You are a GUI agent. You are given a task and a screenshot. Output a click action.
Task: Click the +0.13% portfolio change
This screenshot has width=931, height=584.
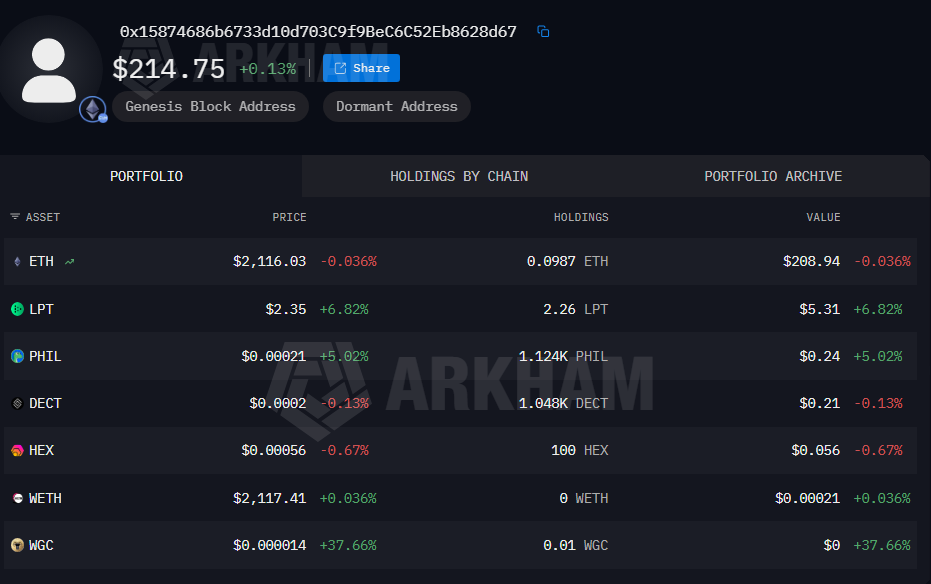click(268, 69)
